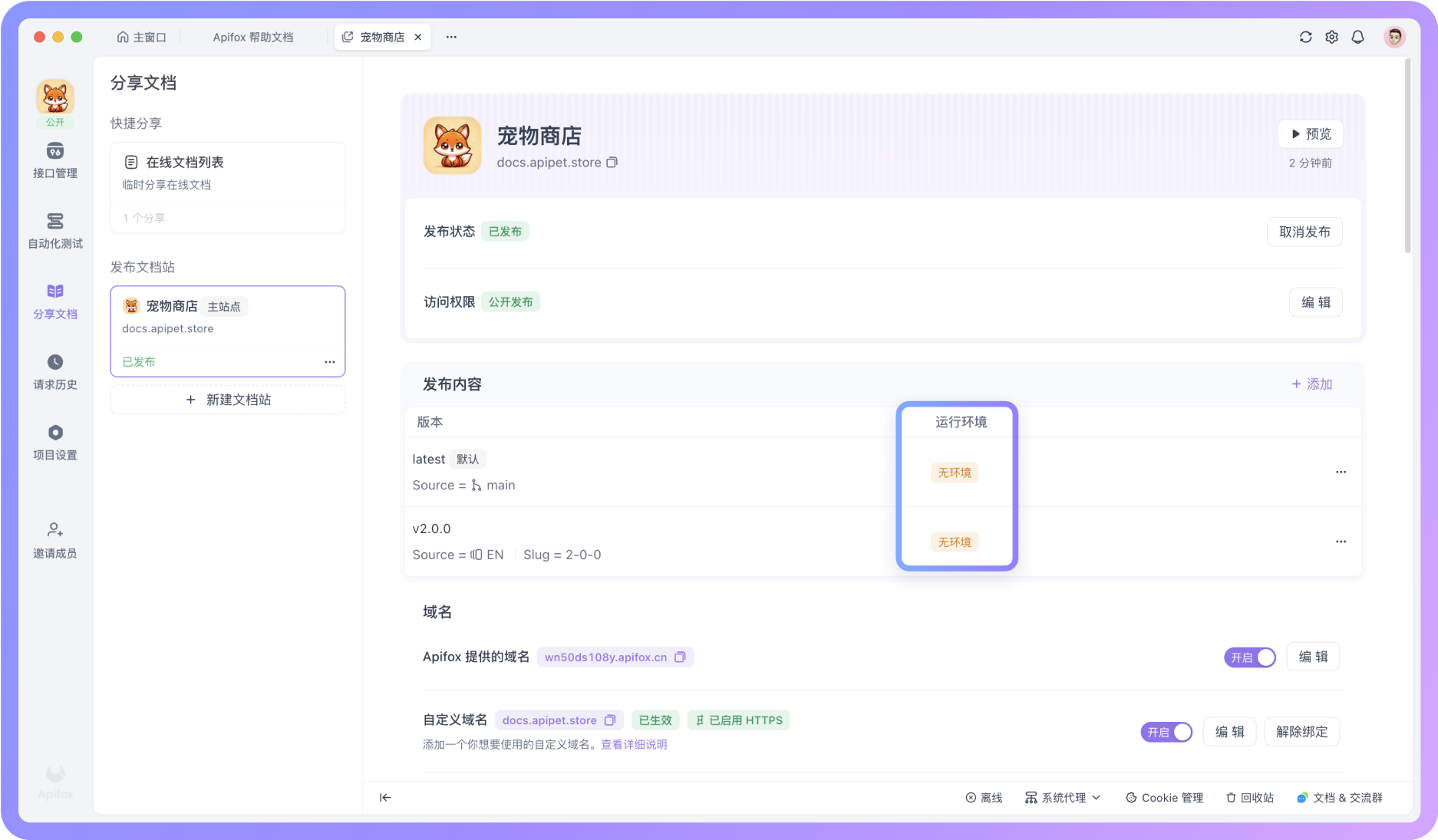
Task: Click the 预览 button
Action: [x=1310, y=134]
